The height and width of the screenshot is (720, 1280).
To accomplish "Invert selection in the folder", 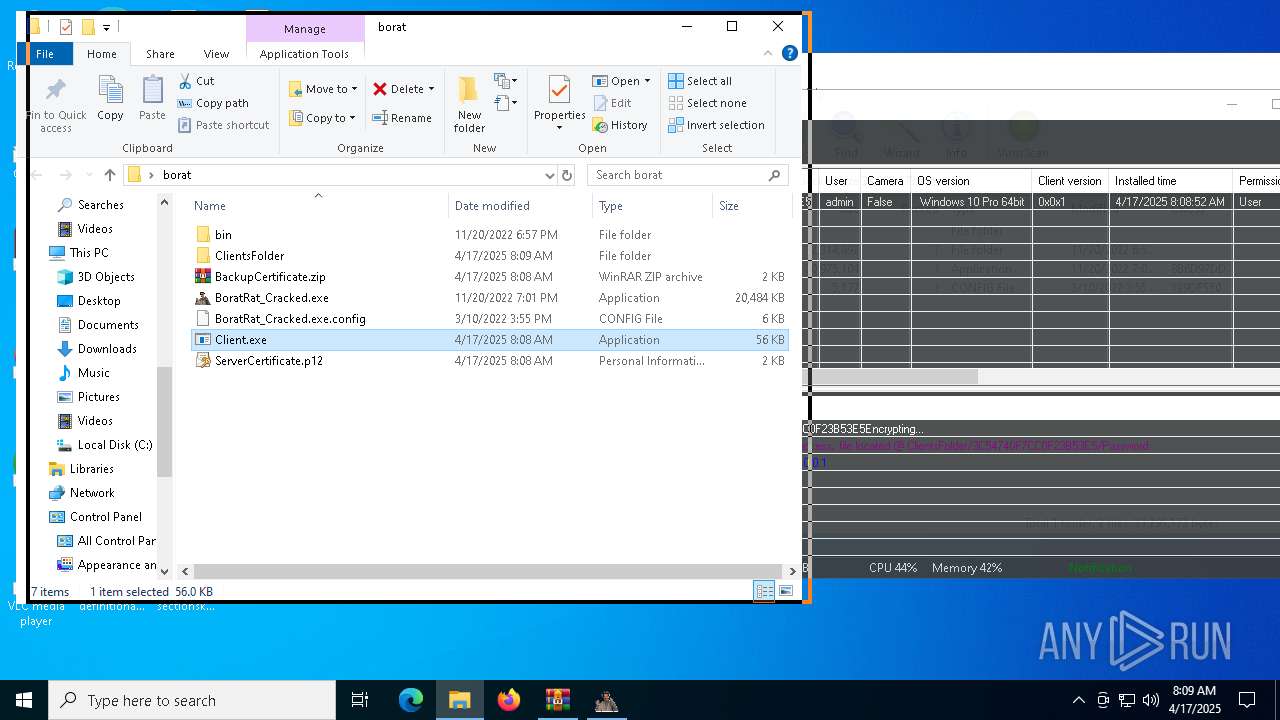I will 716,125.
